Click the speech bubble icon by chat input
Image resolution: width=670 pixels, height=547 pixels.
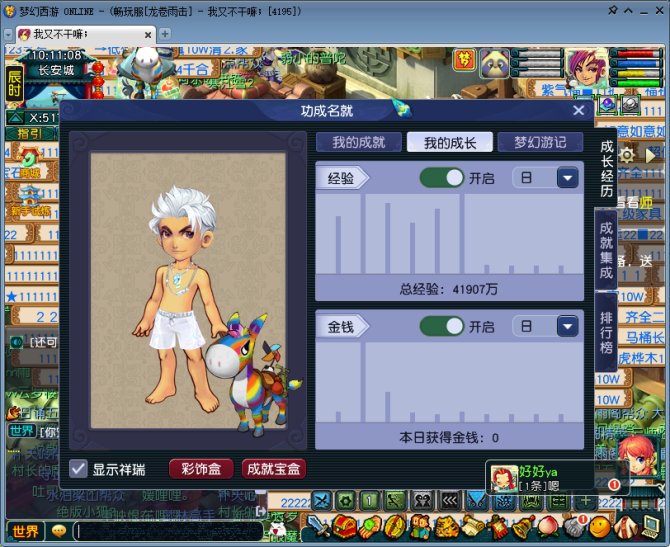(59, 531)
